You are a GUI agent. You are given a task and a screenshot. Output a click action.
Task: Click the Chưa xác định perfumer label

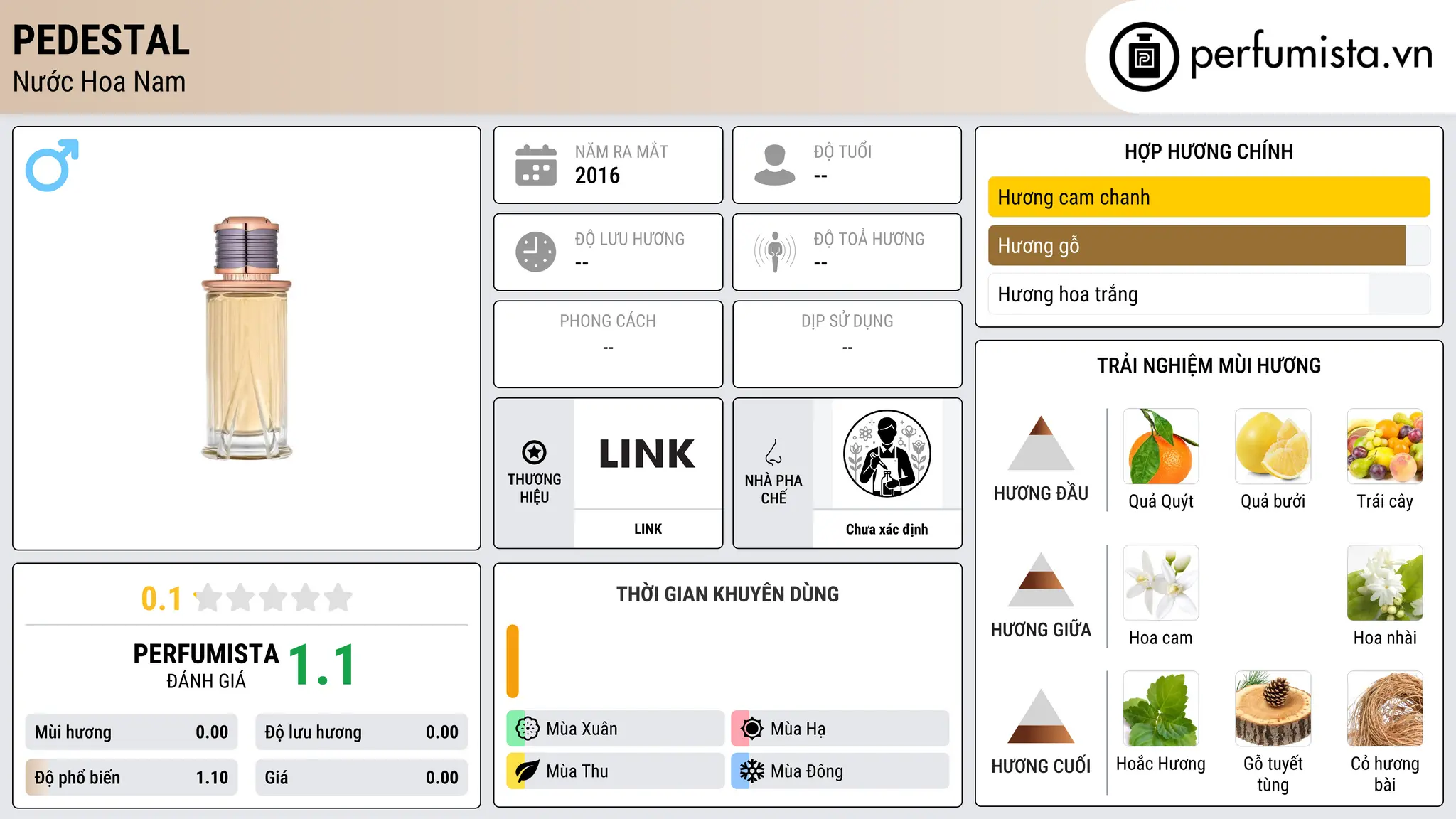pos(887,529)
